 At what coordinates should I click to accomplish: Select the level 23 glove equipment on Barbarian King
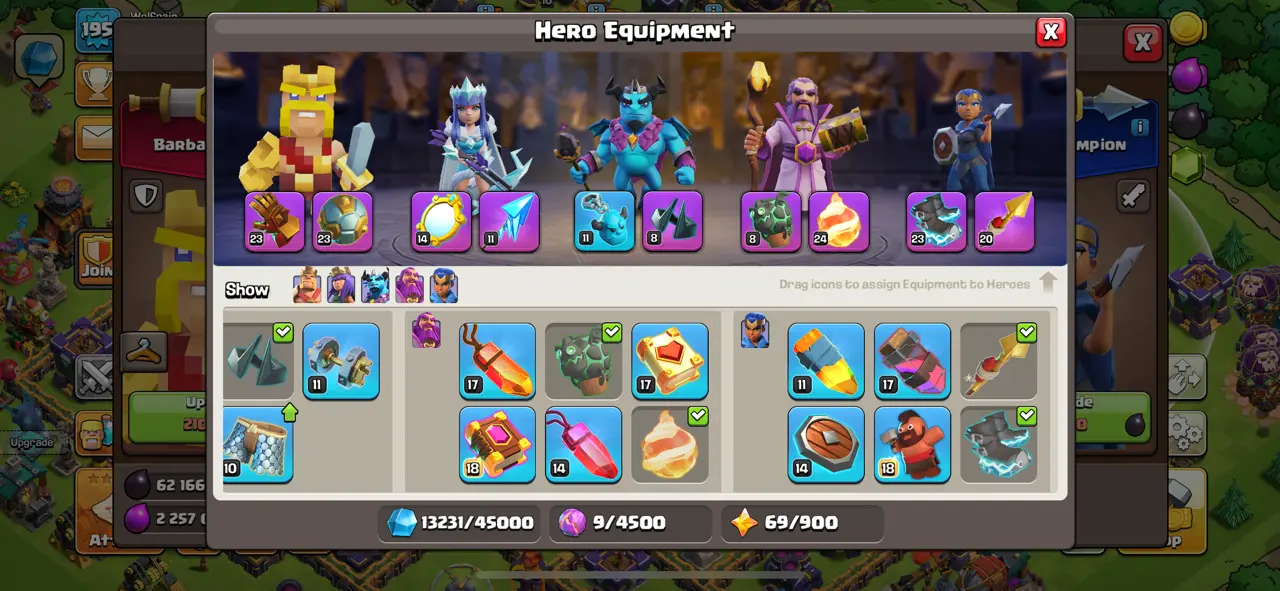point(275,221)
